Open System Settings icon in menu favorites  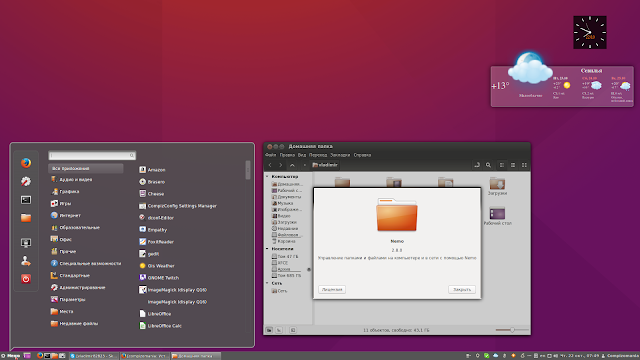pos(26,181)
